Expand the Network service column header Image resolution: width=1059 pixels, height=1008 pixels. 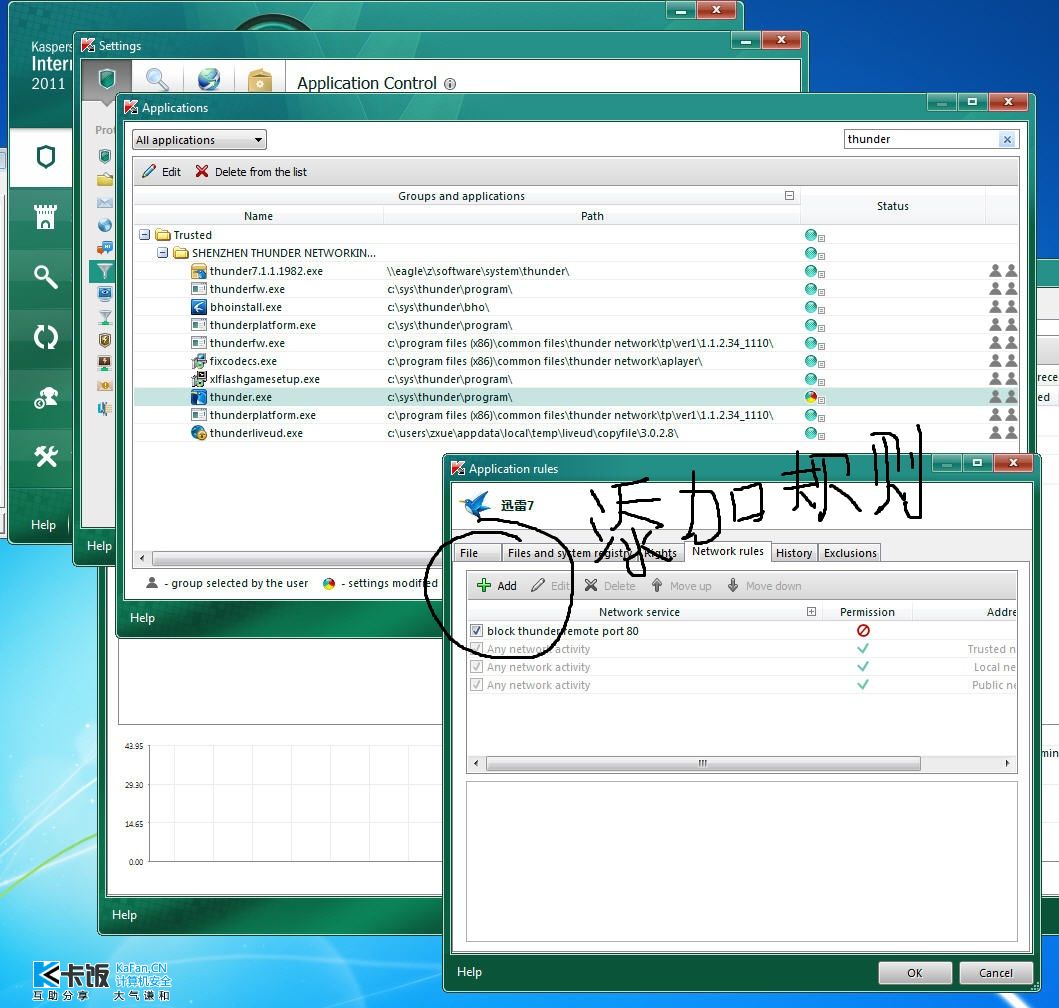tap(811, 611)
